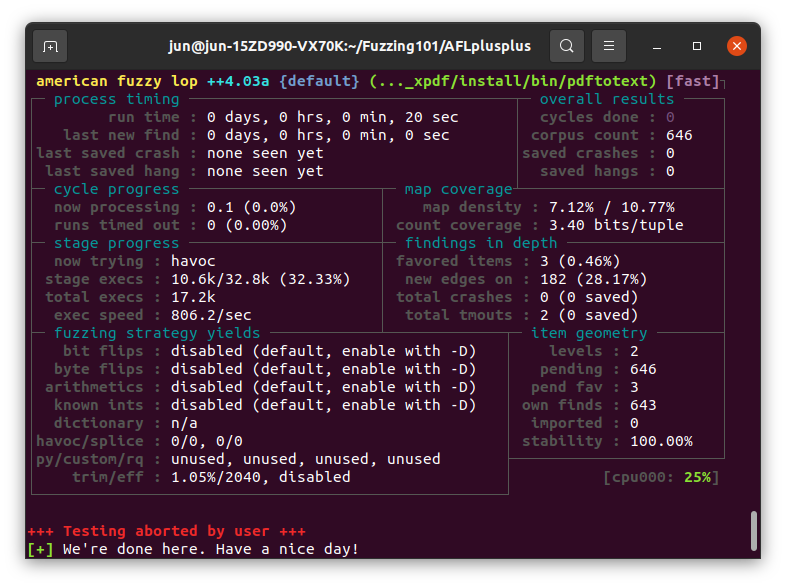Viewport: 786px width, 587px height.
Task: Click the 'havoc' stage name
Action: point(193,262)
